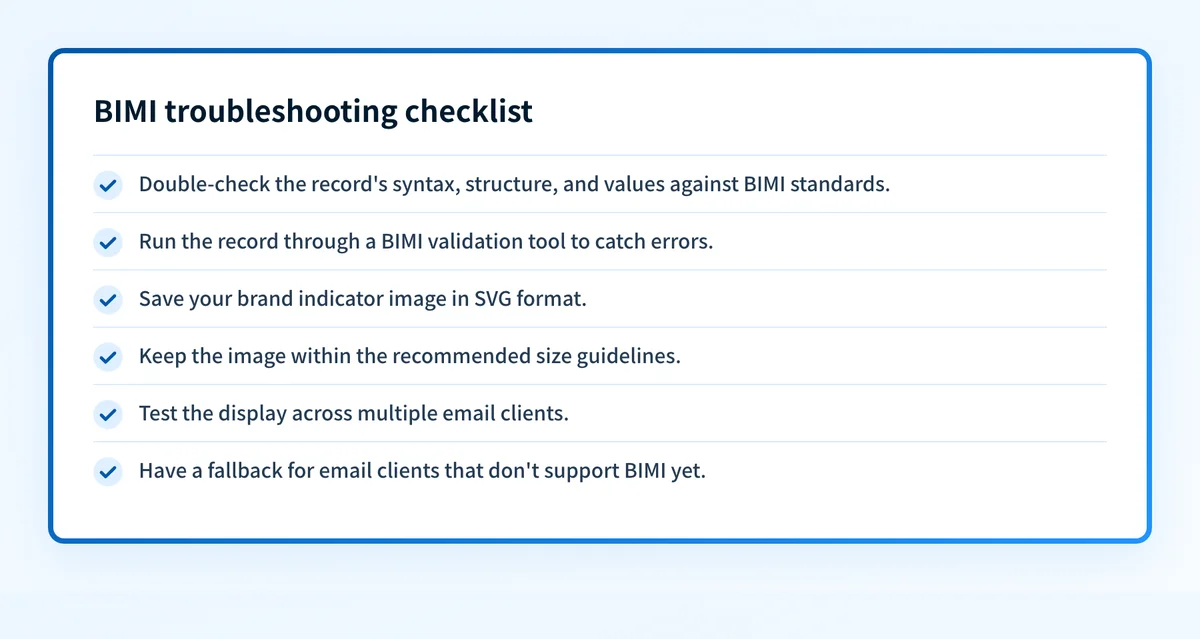Screen dimensions: 1200x639
Task: Click checkmark icon beside 'Double-check the record's syntax'
Action: (x=108, y=185)
